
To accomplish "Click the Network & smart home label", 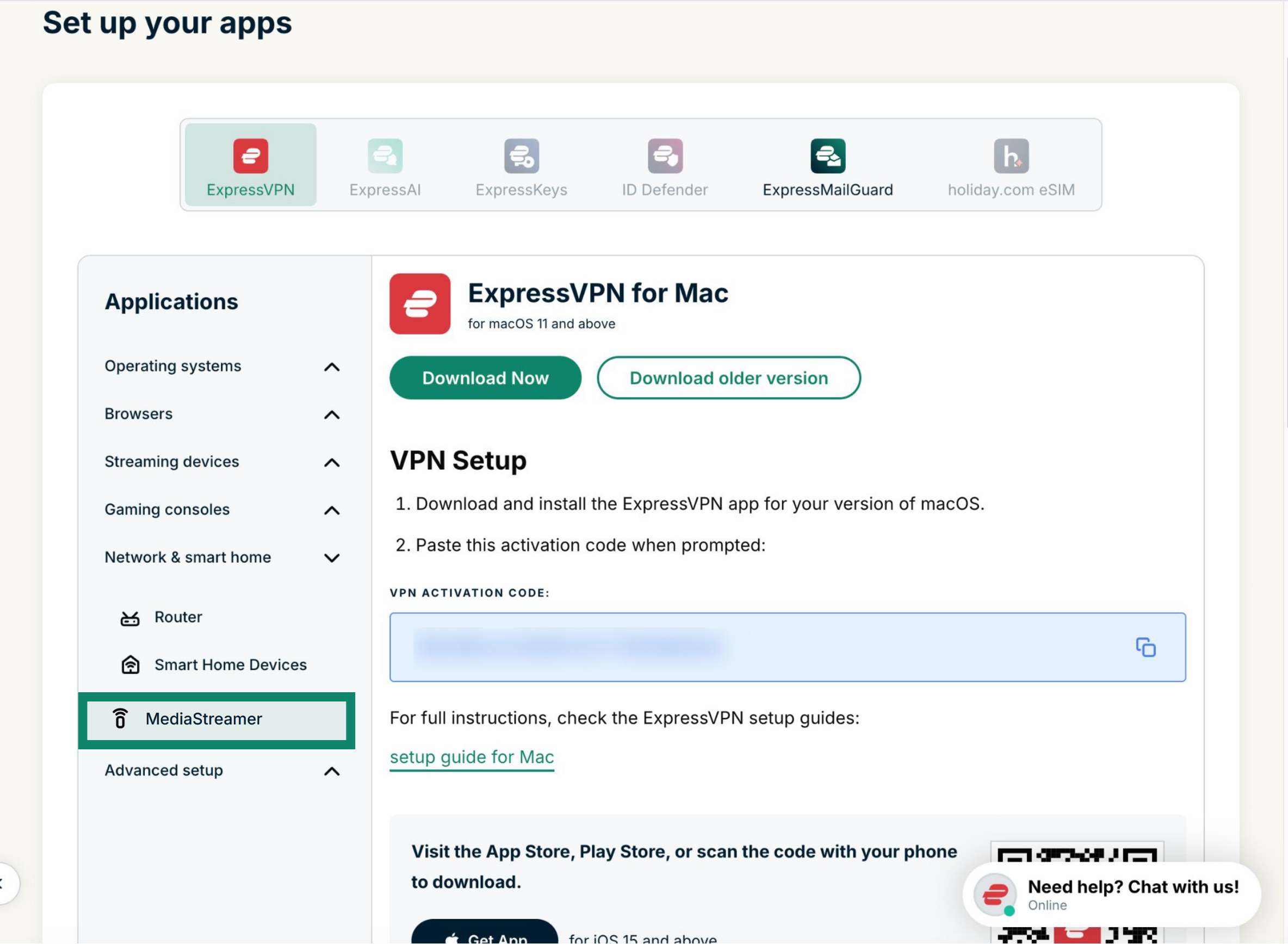I will (188, 557).
